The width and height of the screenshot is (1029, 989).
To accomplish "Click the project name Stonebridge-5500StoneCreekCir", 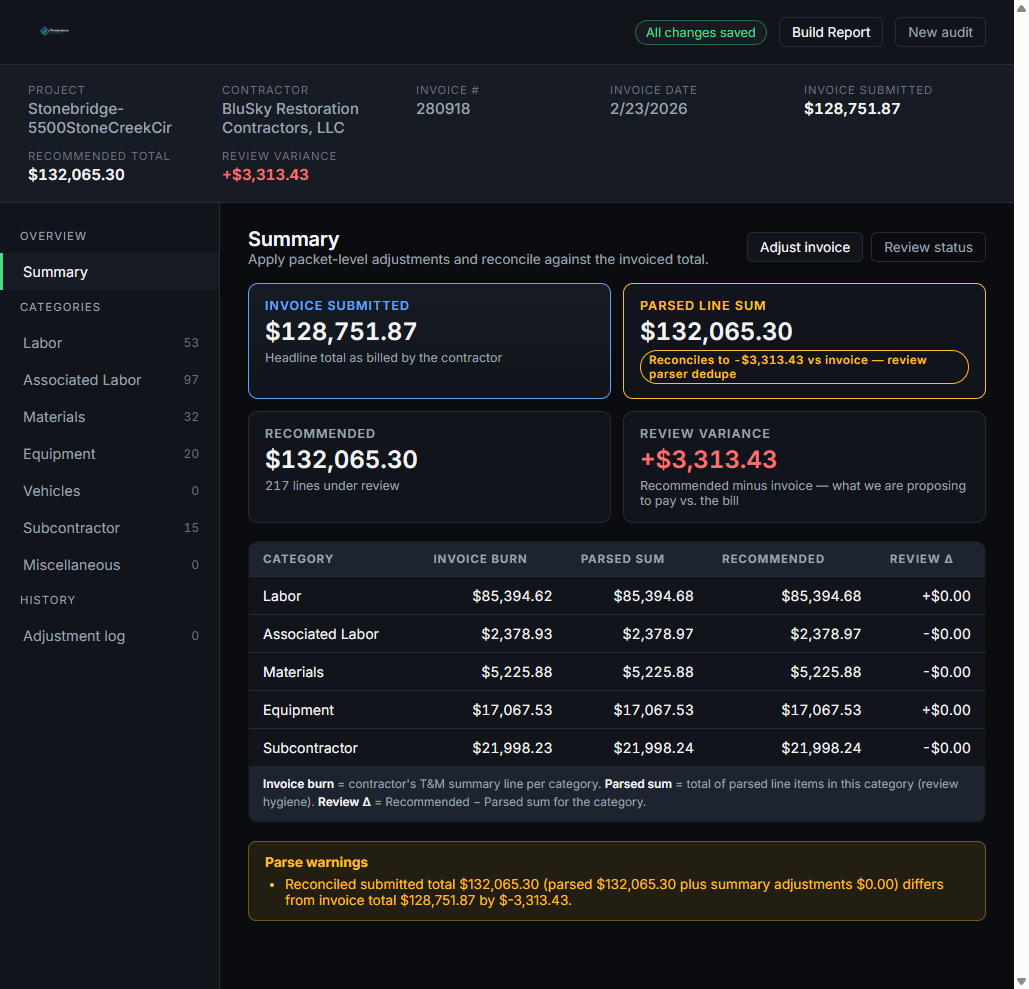I will [100, 118].
